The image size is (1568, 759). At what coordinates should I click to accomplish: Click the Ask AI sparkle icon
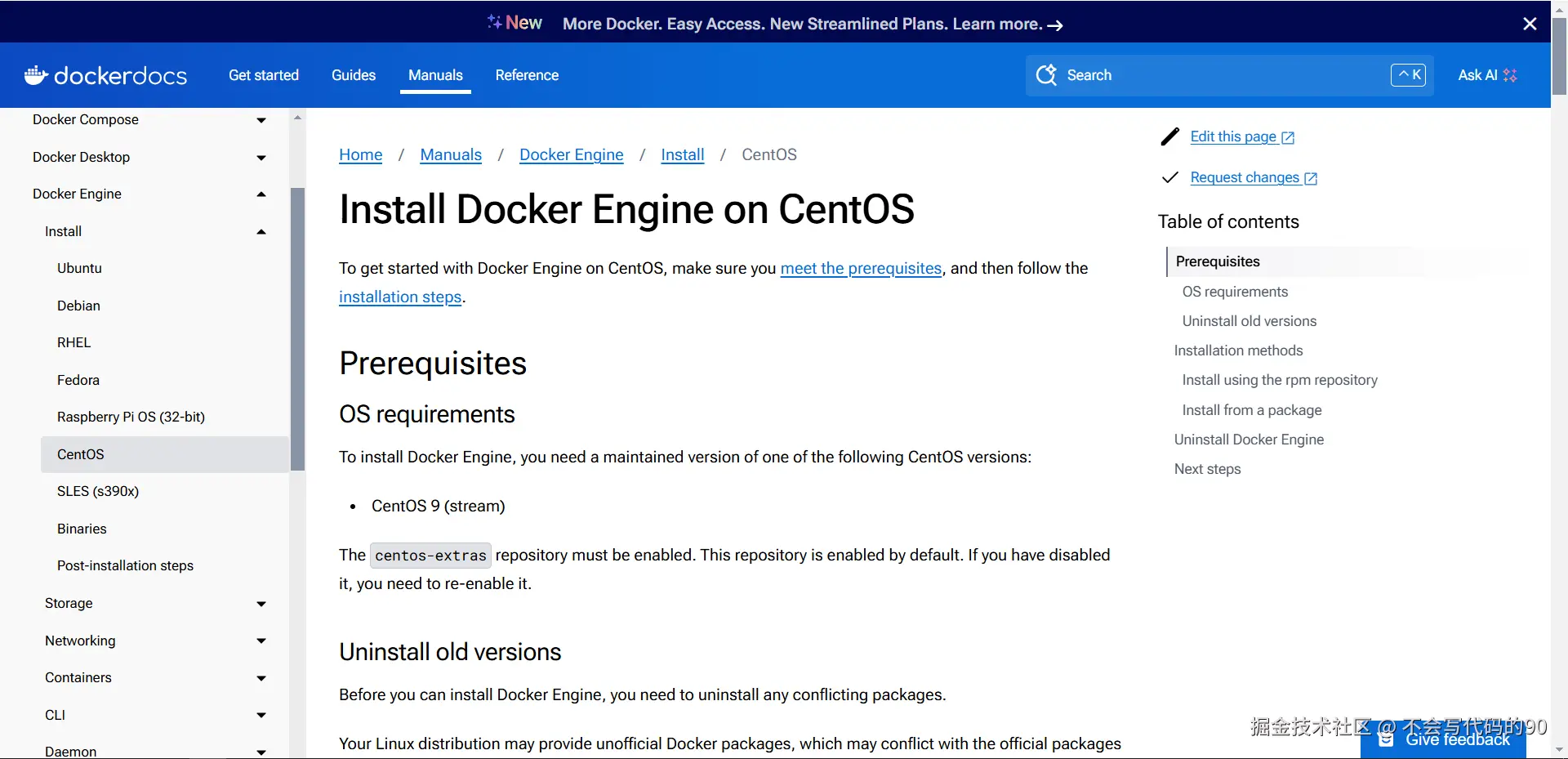pyautogui.click(x=1510, y=75)
